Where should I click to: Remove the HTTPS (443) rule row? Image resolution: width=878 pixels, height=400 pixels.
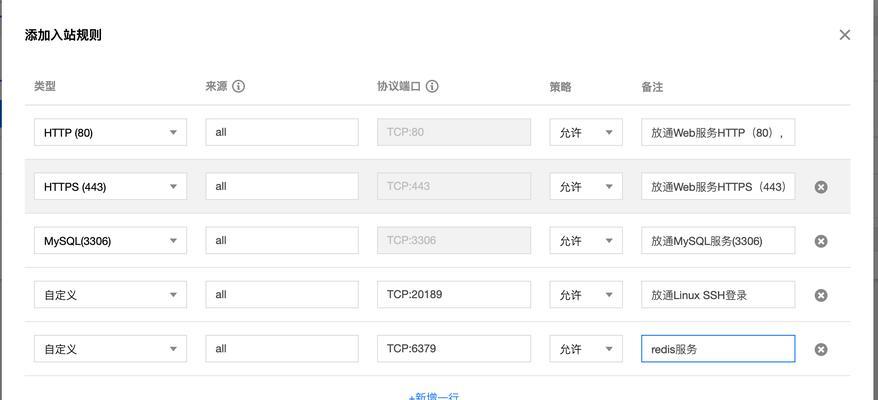[x=821, y=187]
